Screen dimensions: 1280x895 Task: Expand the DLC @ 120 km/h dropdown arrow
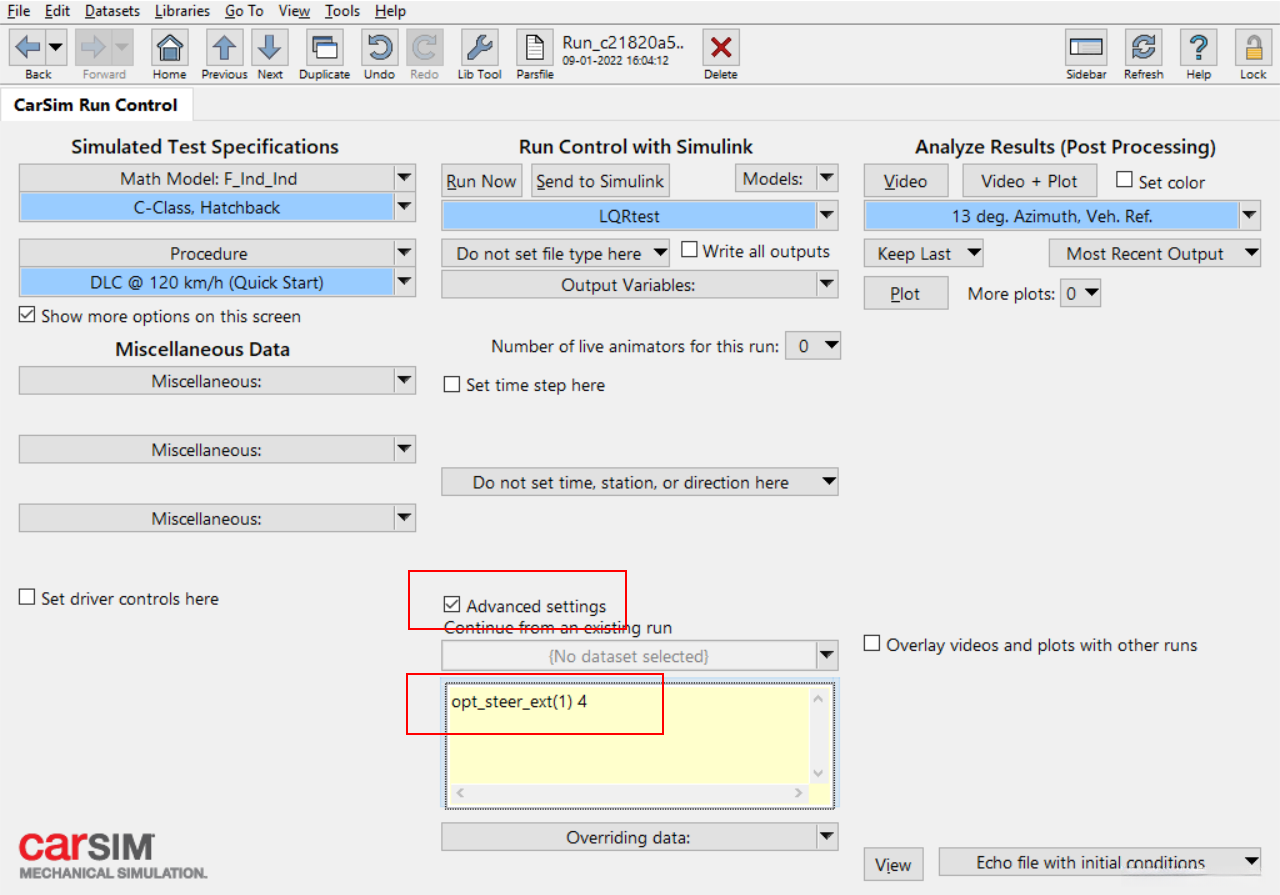(404, 283)
